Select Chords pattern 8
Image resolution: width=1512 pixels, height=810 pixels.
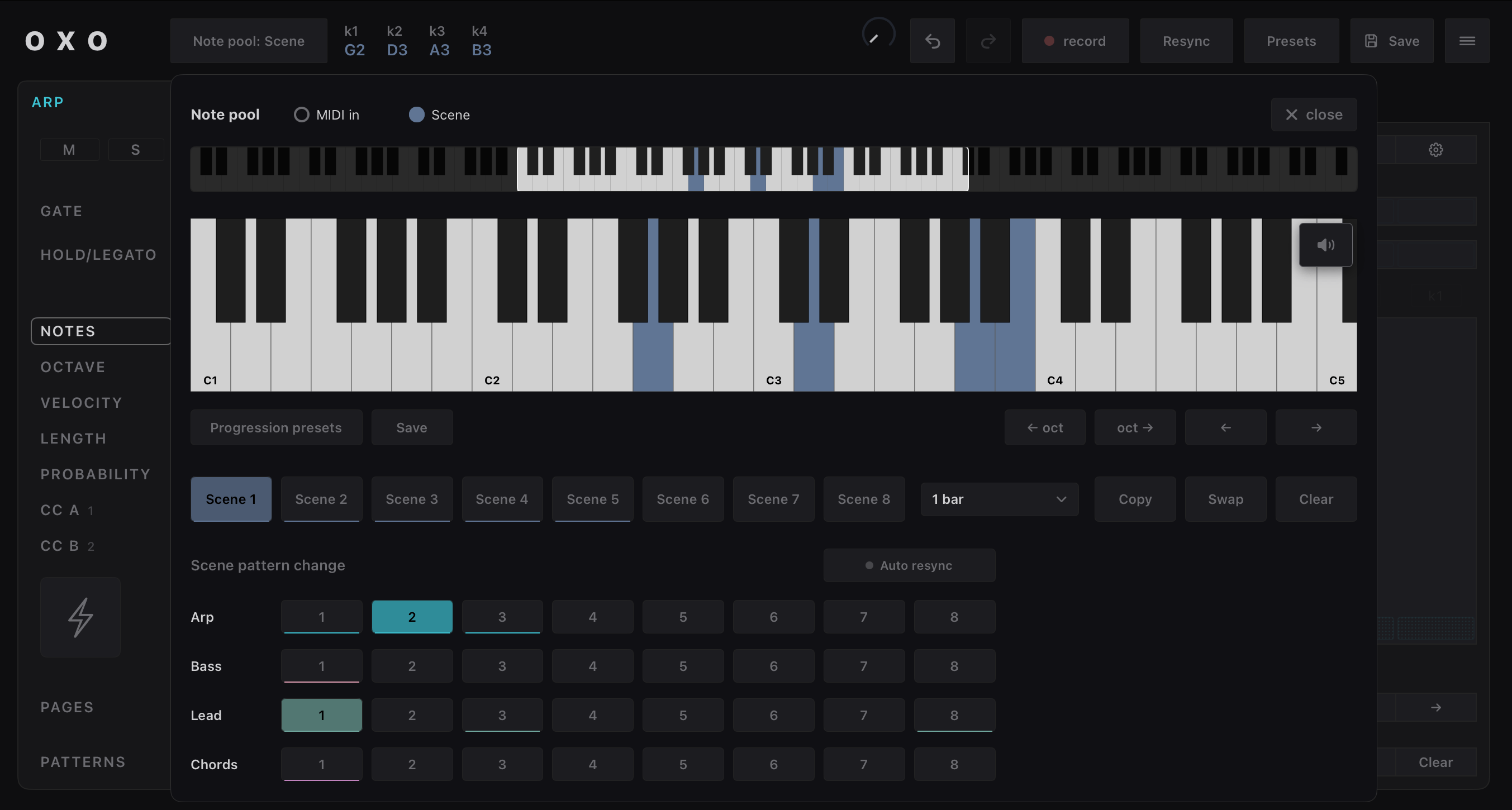(x=954, y=764)
